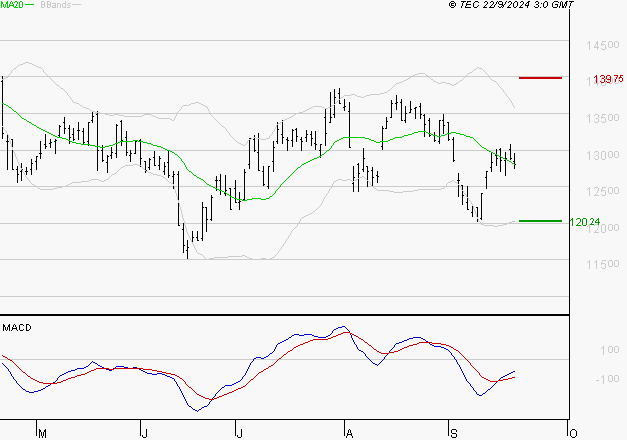
Task: Click the MACD 100 axis value
Action: pos(609,350)
